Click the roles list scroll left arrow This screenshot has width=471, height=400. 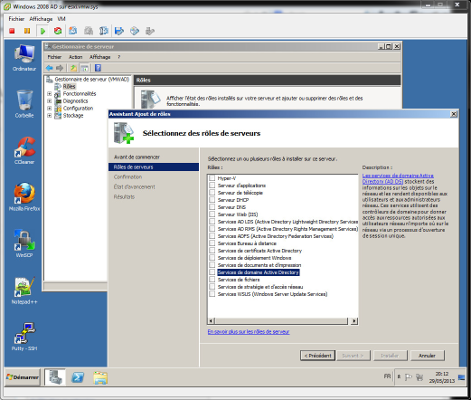pos(211,321)
